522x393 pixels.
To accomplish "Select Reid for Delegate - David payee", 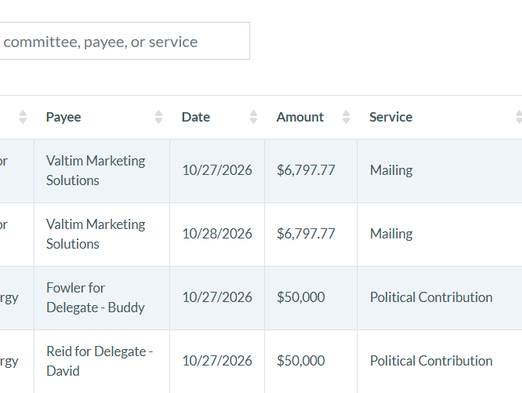I will coord(99,361).
